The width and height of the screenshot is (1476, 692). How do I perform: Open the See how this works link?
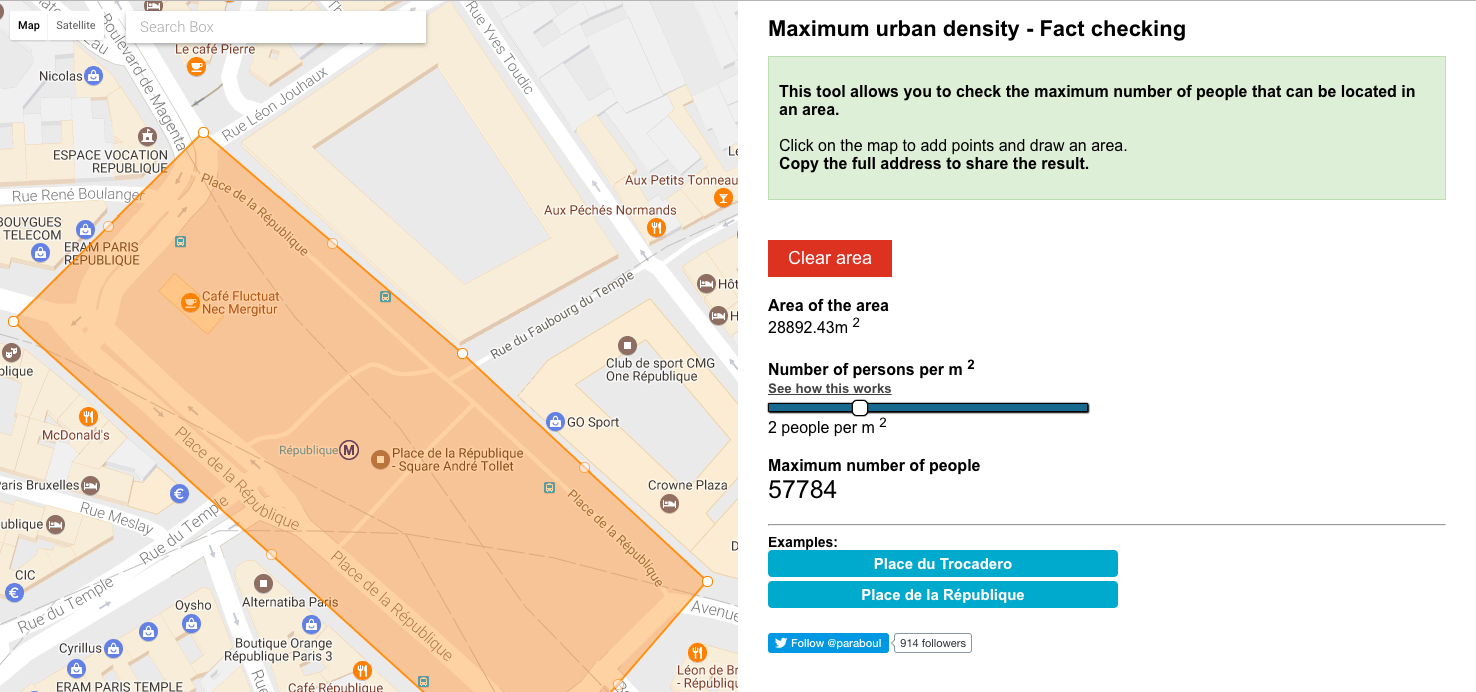829,388
